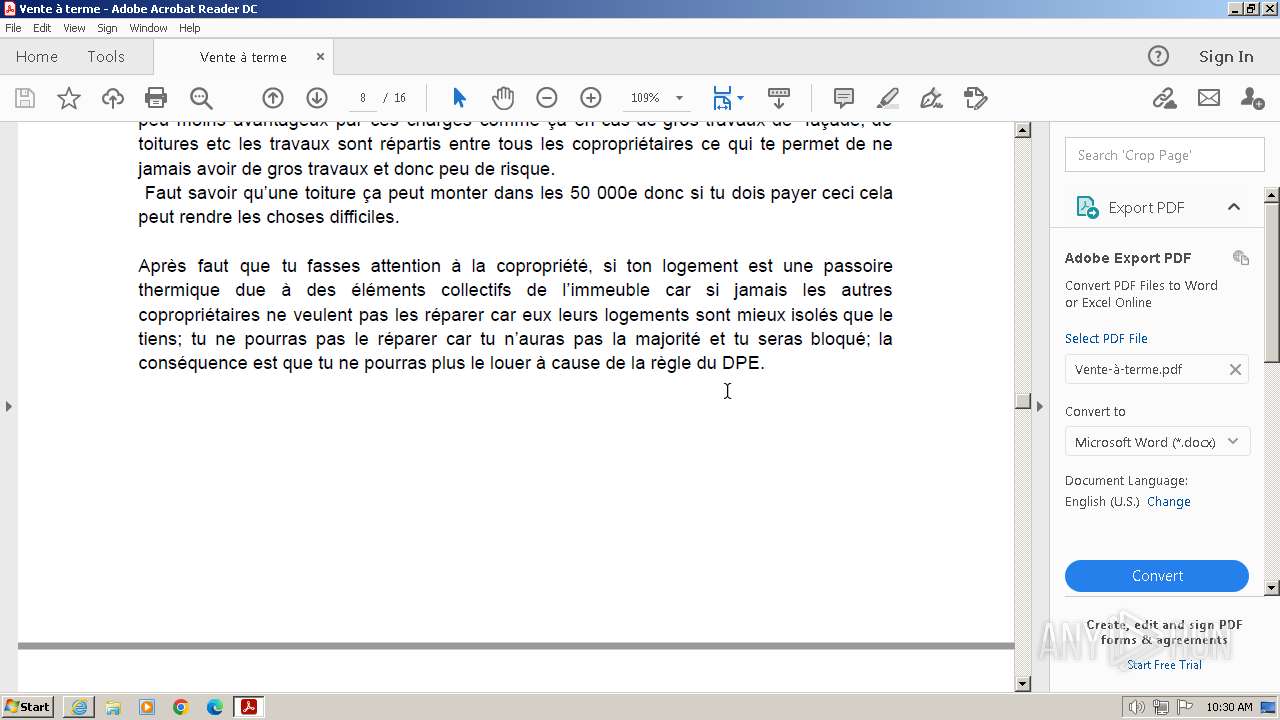
Task: Open the scrolling mode keyboard icon
Action: point(779,98)
